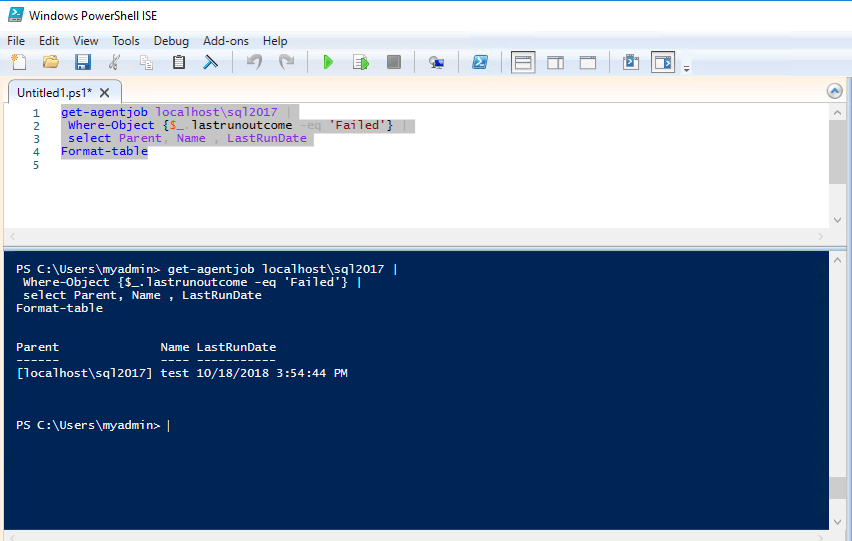Image resolution: width=852 pixels, height=541 pixels.
Task: Click the Open script folder icon
Action: 51,62
